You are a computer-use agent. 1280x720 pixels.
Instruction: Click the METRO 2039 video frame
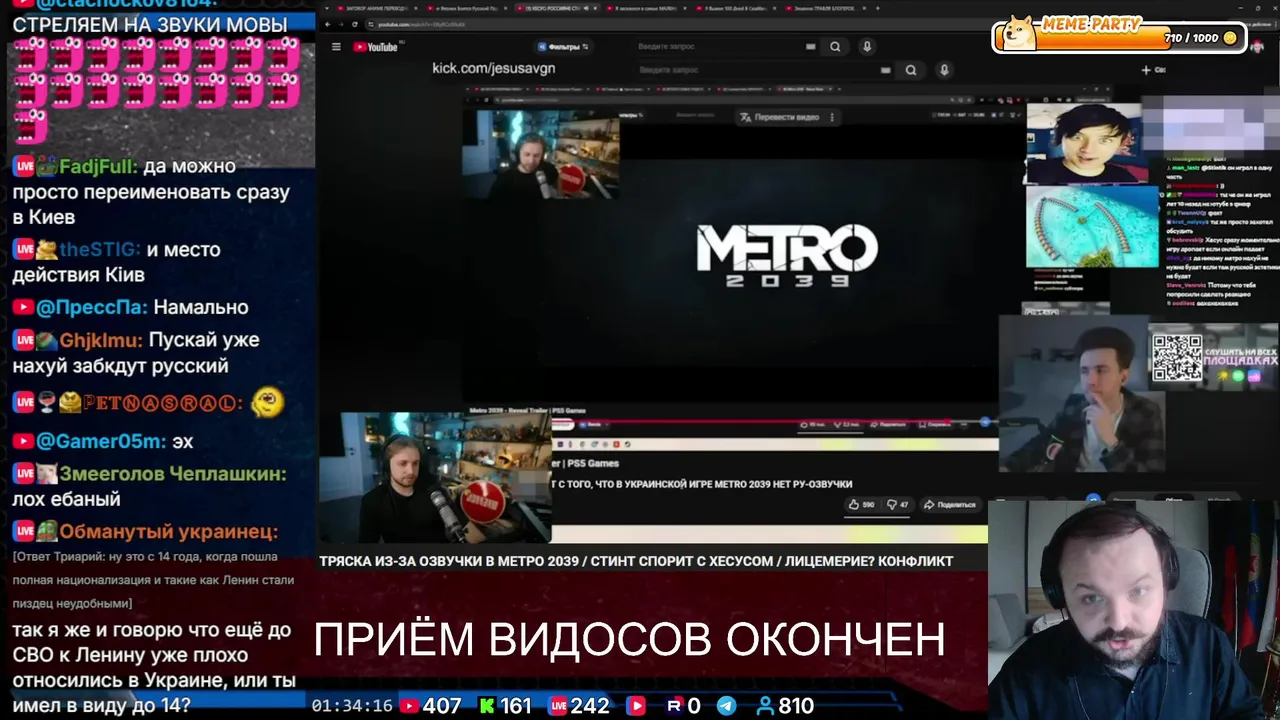[x=787, y=256]
